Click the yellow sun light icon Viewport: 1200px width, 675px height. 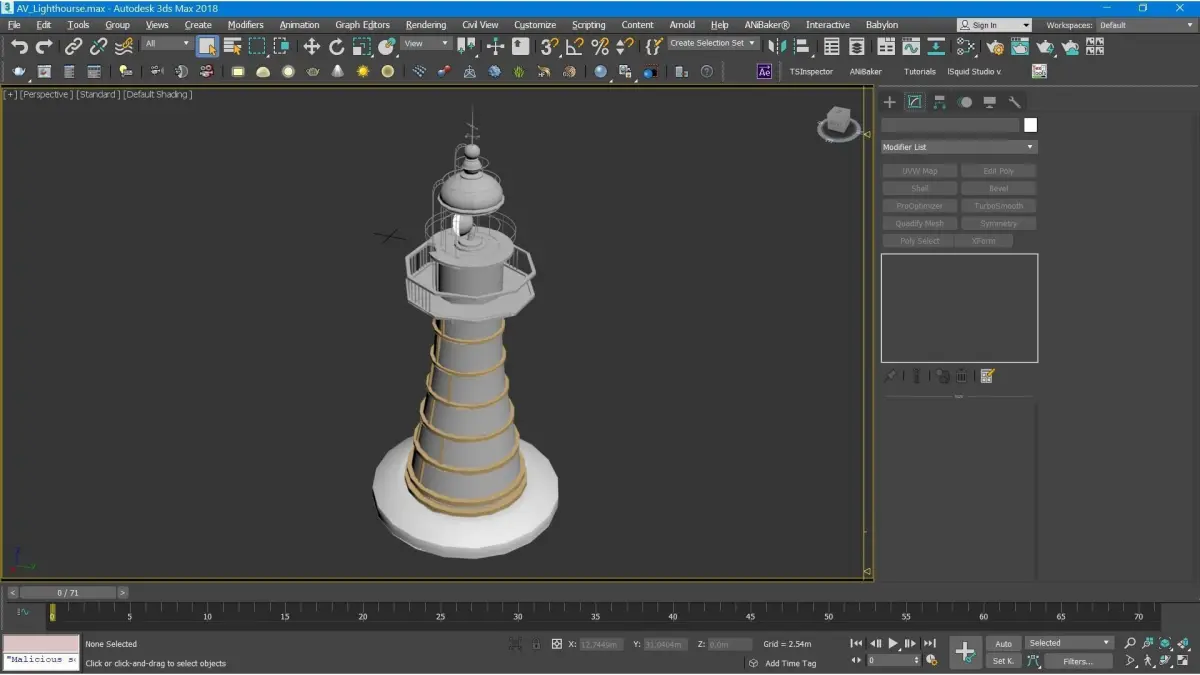[x=362, y=71]
